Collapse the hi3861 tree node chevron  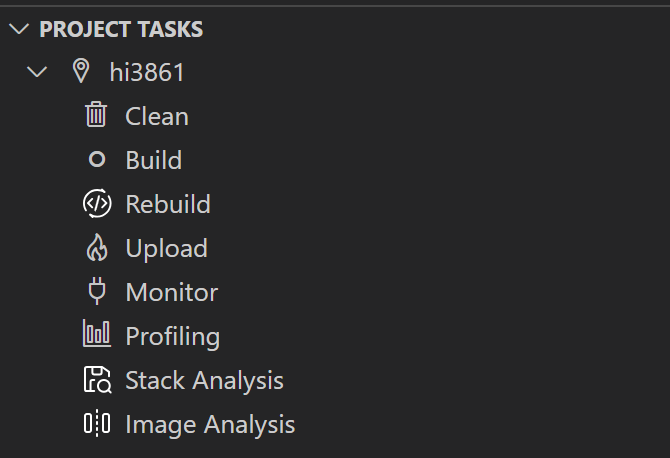click(x=37, y=71)
